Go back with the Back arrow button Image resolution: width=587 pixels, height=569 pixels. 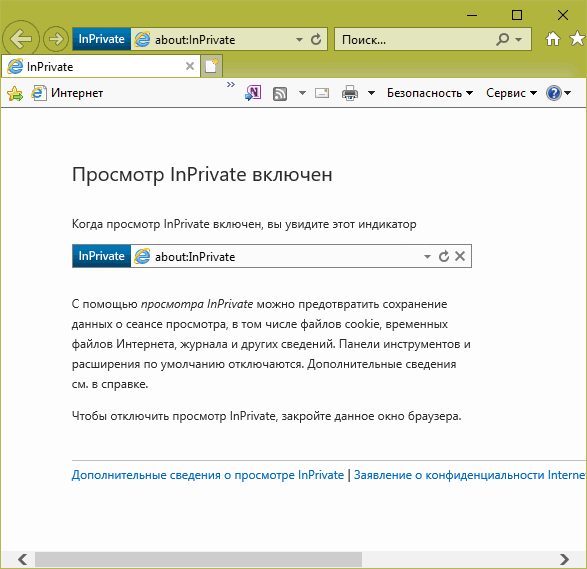pyautogui.click(x=21, y=39)
